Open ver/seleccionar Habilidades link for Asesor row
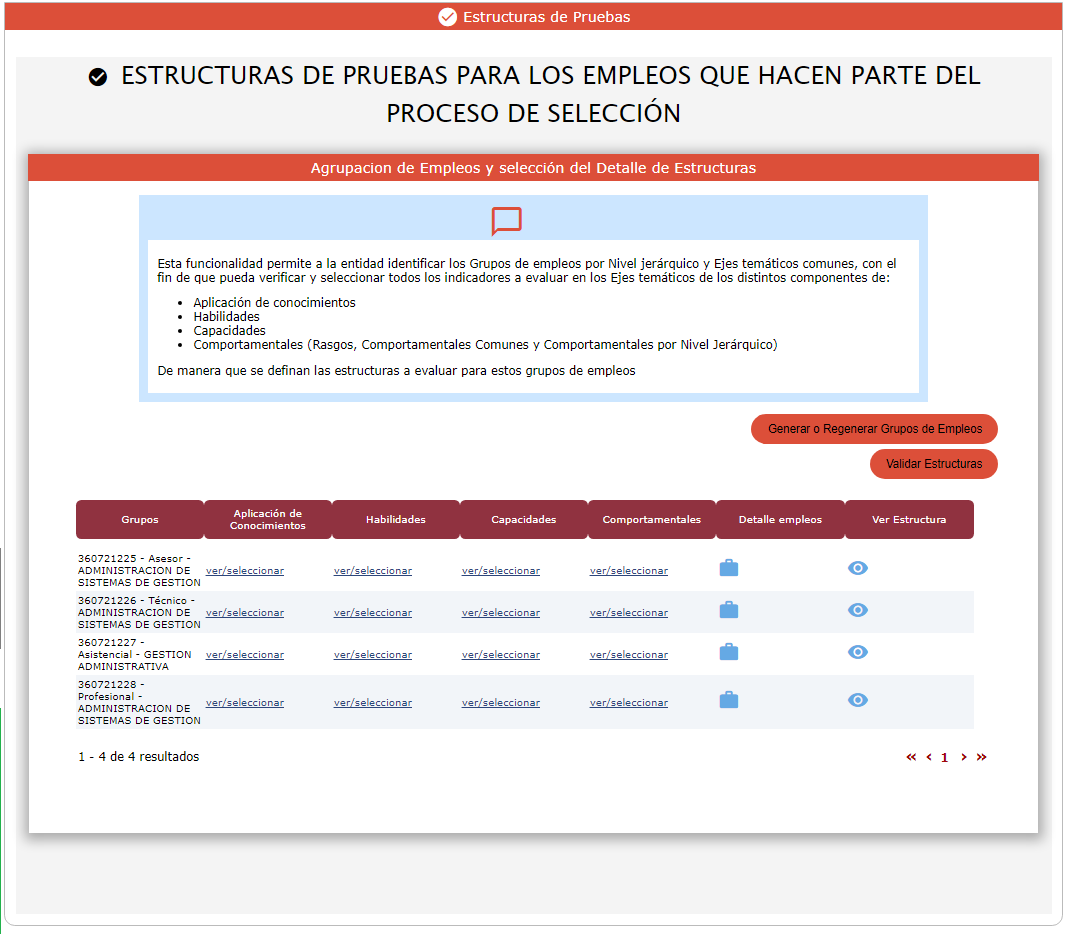The width and height of the screenshot is (1069, 934). click(x=372, y=571)
